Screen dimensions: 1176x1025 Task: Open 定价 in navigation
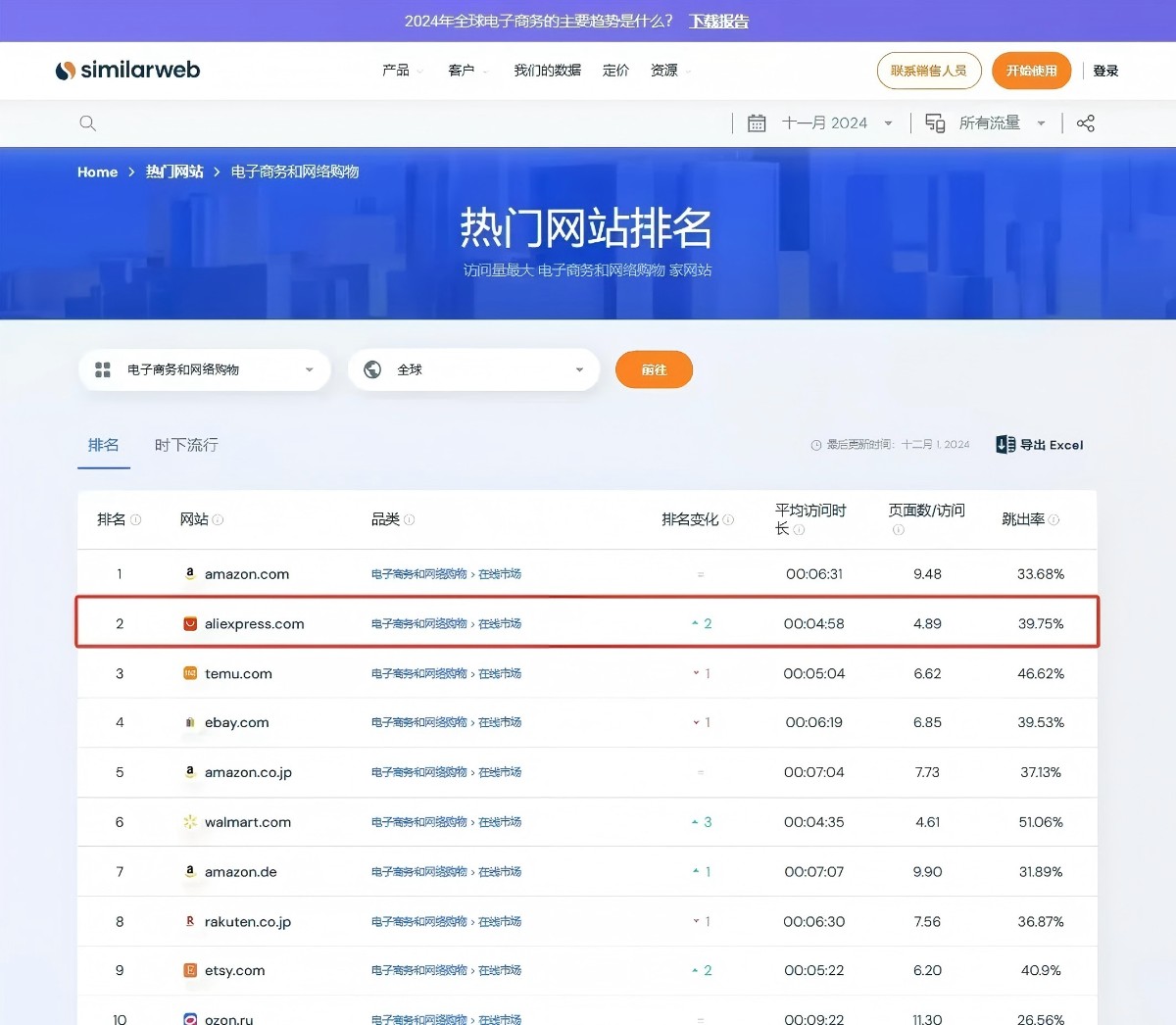(x=616, y=71)
